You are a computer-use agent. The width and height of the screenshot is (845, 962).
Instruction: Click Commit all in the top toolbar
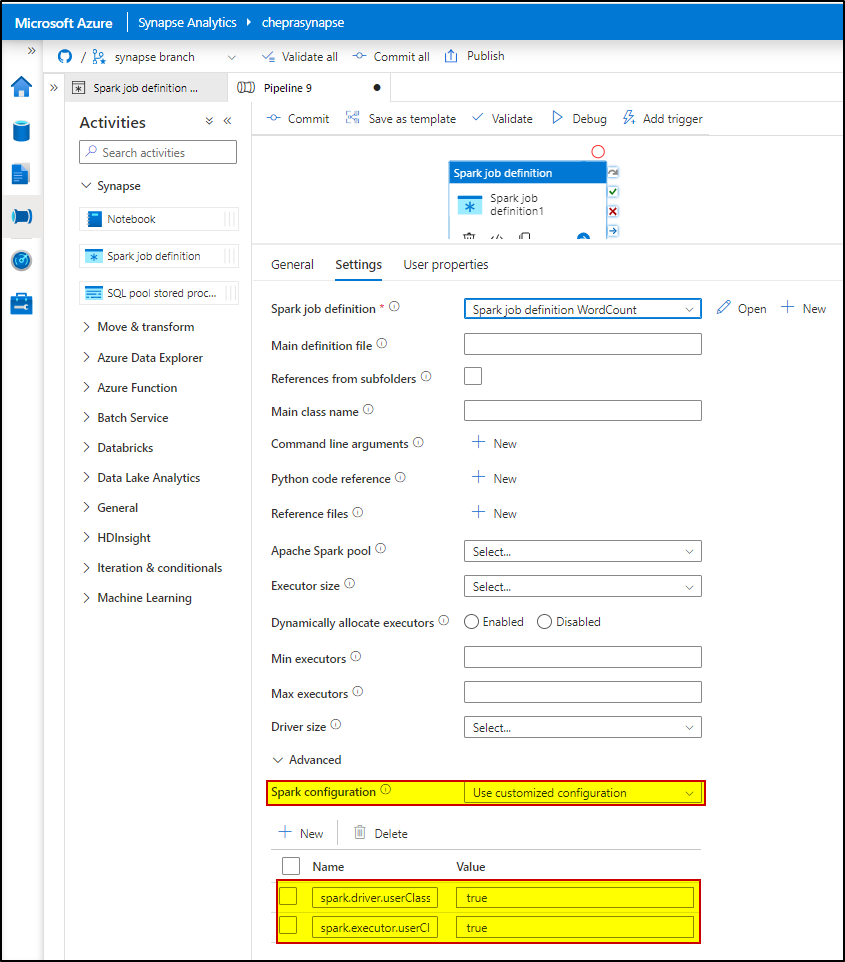[391, 56]
